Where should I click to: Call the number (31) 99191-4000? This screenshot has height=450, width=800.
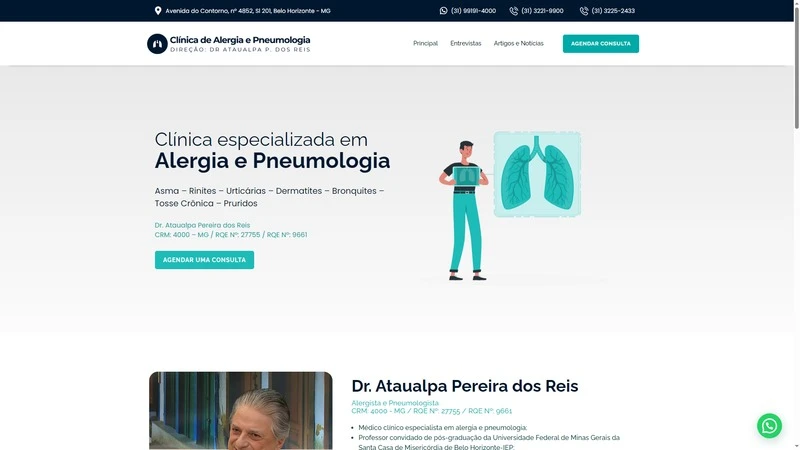[x=473, y=11]
